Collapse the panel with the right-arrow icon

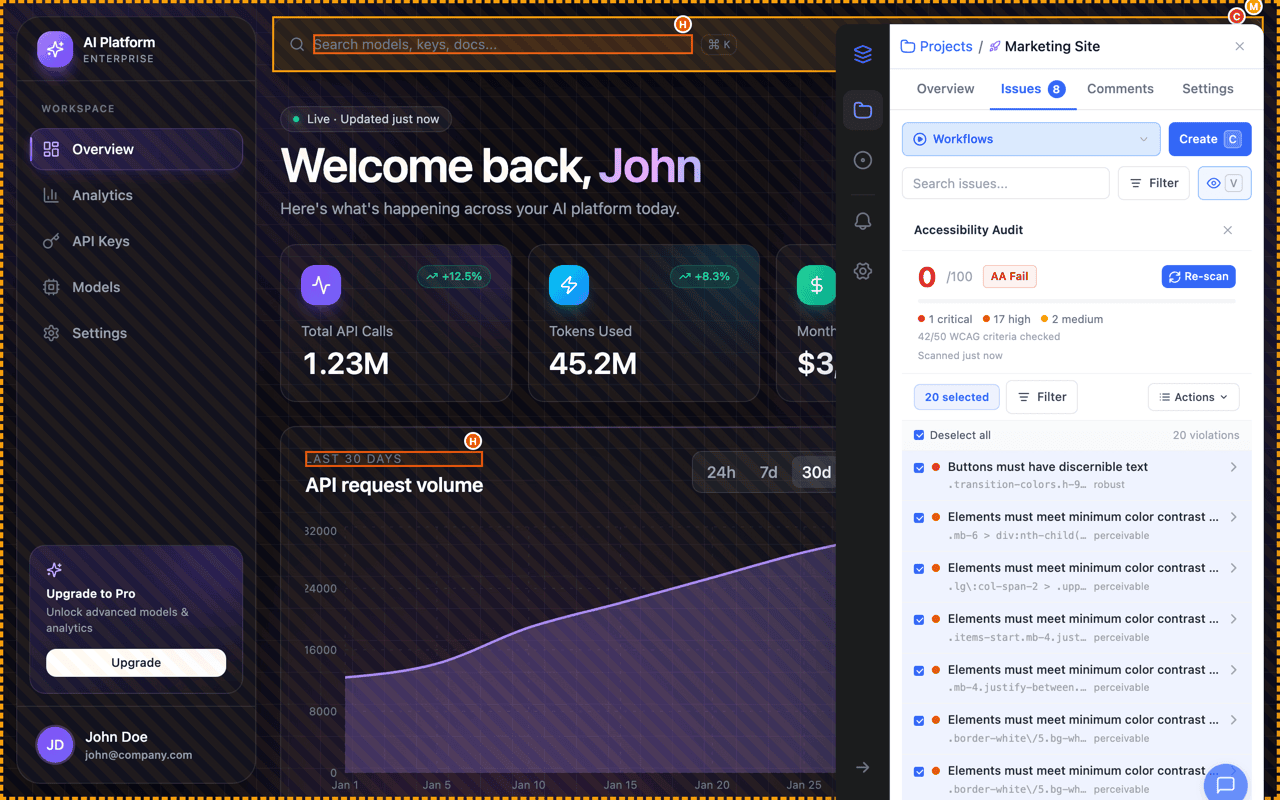pyautogui.click(x=863, y=767)
